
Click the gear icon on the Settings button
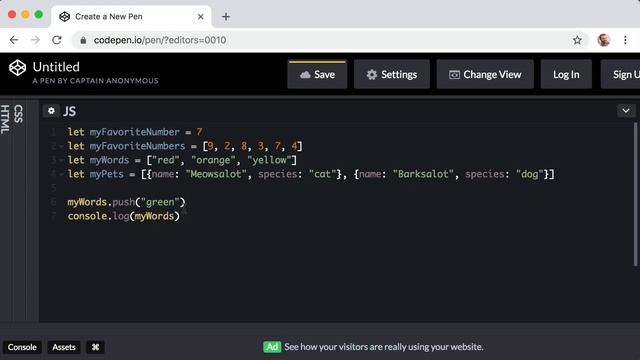point(371,75)
